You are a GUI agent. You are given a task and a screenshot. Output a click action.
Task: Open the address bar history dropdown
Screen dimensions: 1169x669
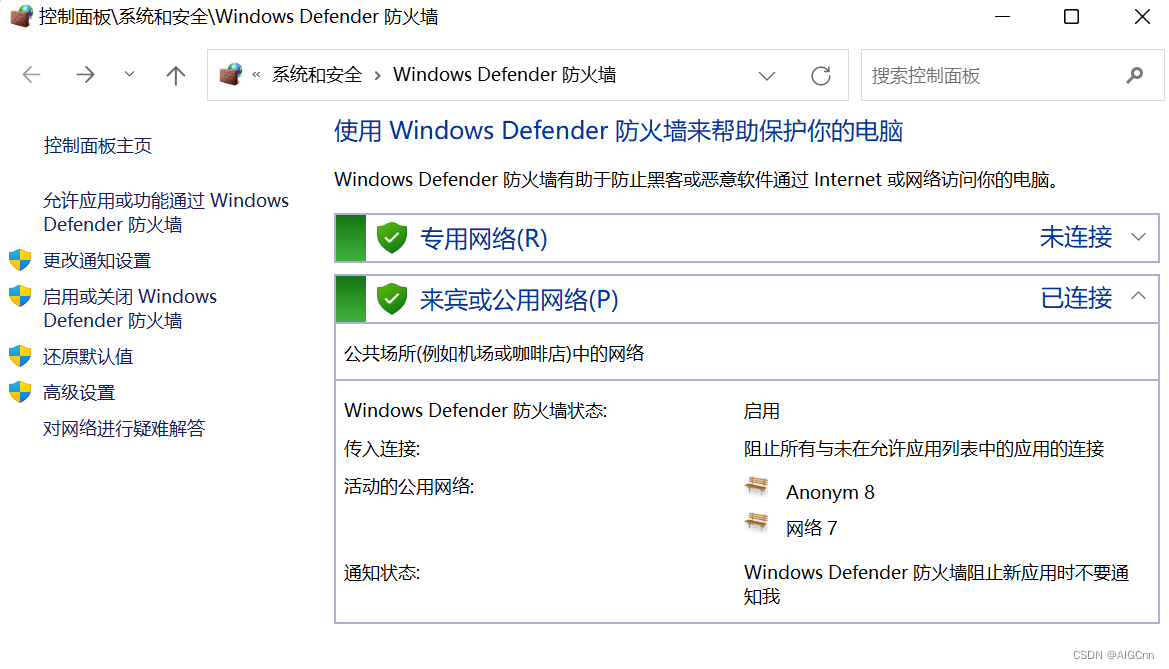coord(767,75)
